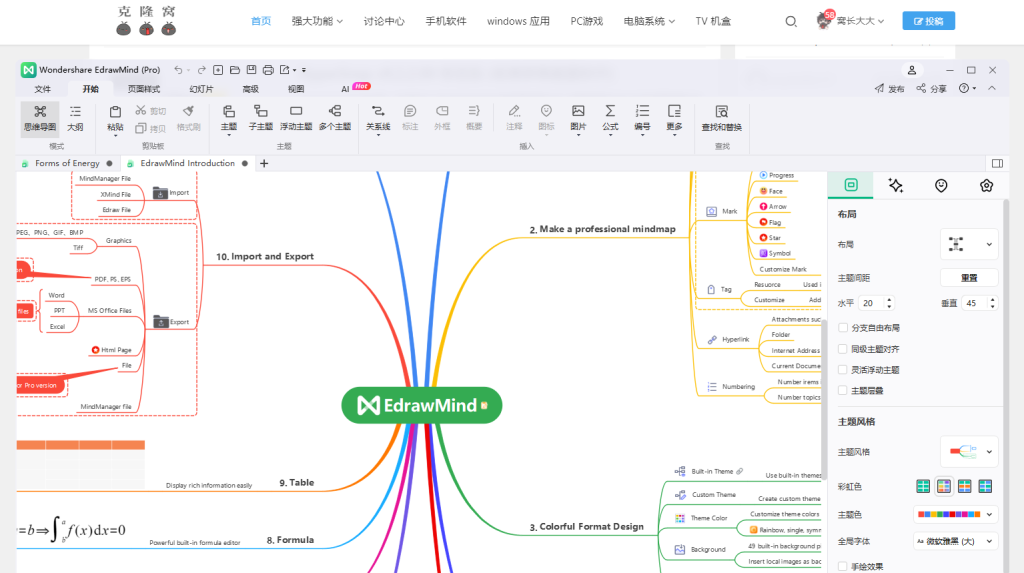Switch to 高级 ribbon tab
The height and width of the screenshot is (573, 1024).
pos(250,89)
